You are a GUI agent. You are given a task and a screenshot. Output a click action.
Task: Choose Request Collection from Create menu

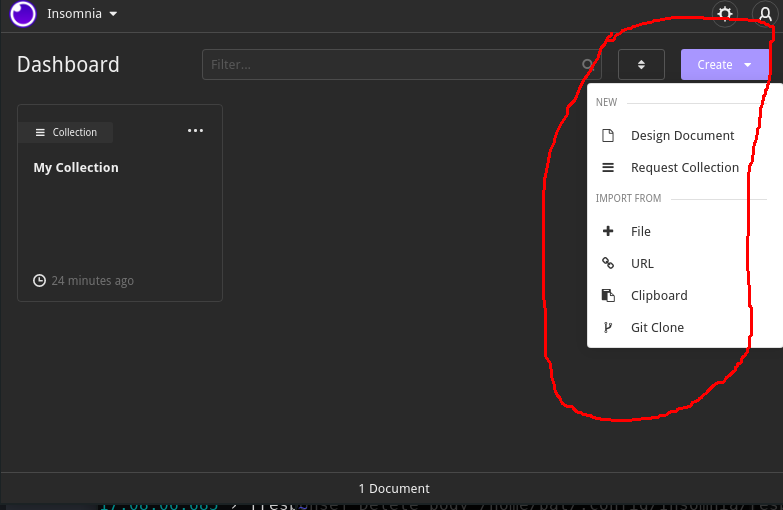(685, 167)
